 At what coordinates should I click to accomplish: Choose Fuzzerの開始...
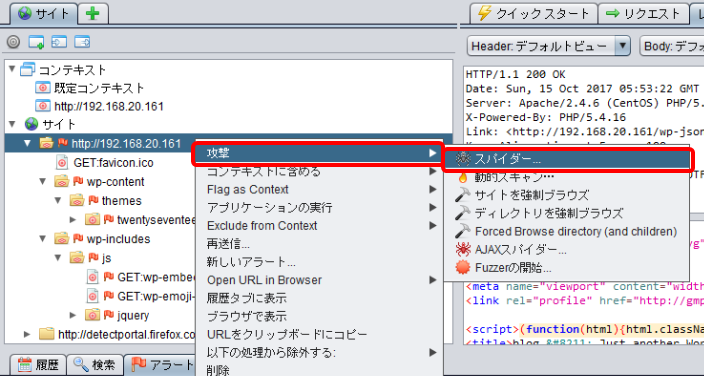tap(567, 268)
